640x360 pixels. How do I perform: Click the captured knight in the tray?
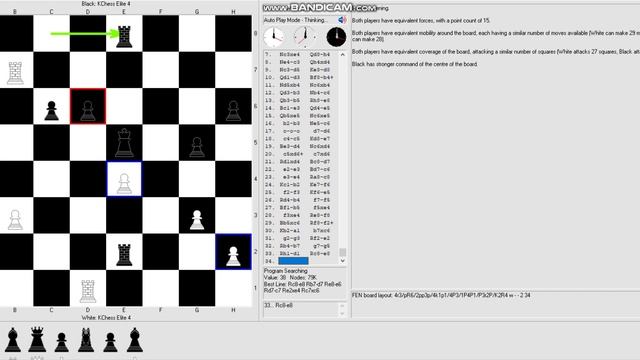coord(86,340)
